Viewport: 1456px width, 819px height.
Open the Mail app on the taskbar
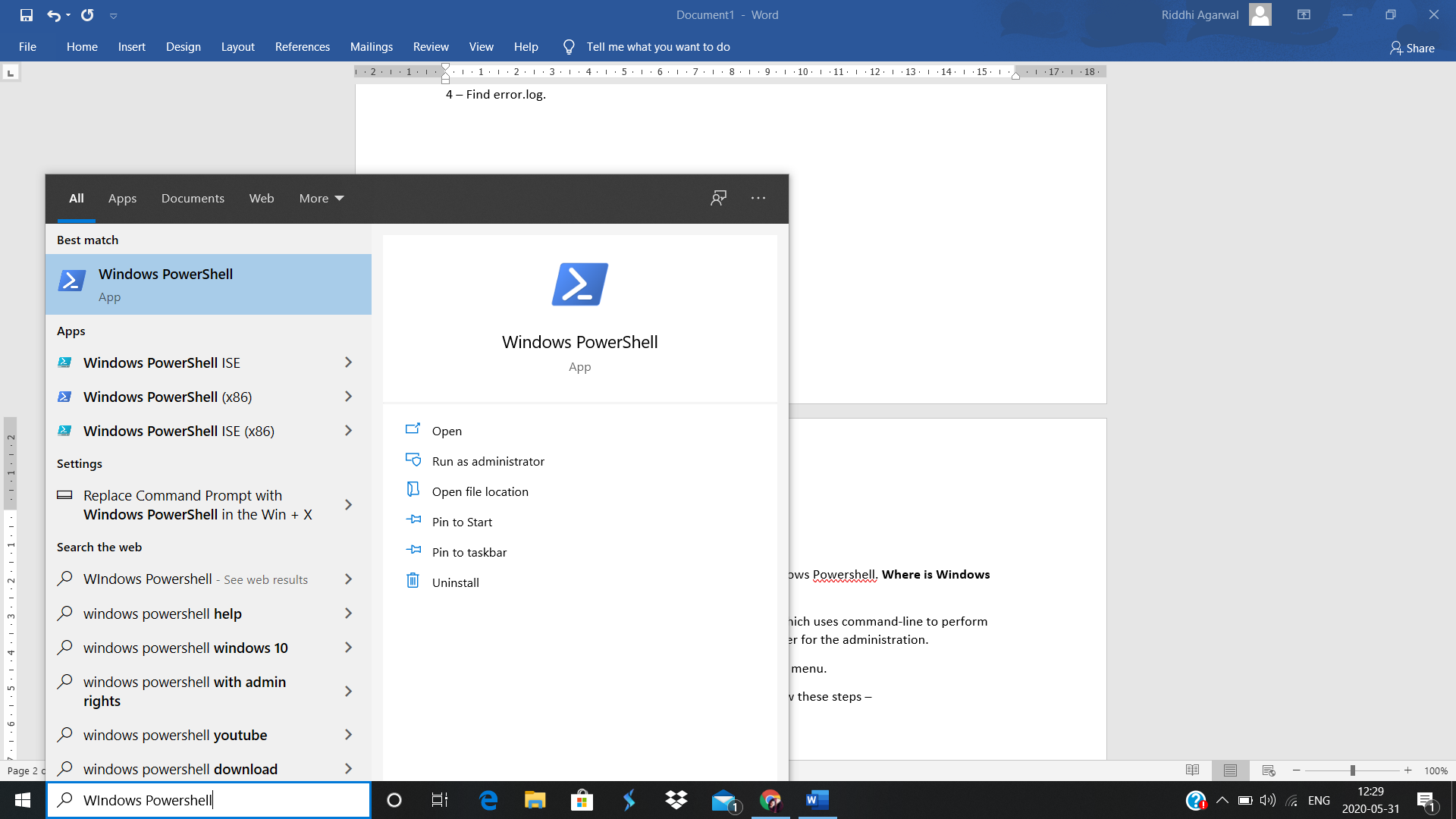(x=724, y=800)
